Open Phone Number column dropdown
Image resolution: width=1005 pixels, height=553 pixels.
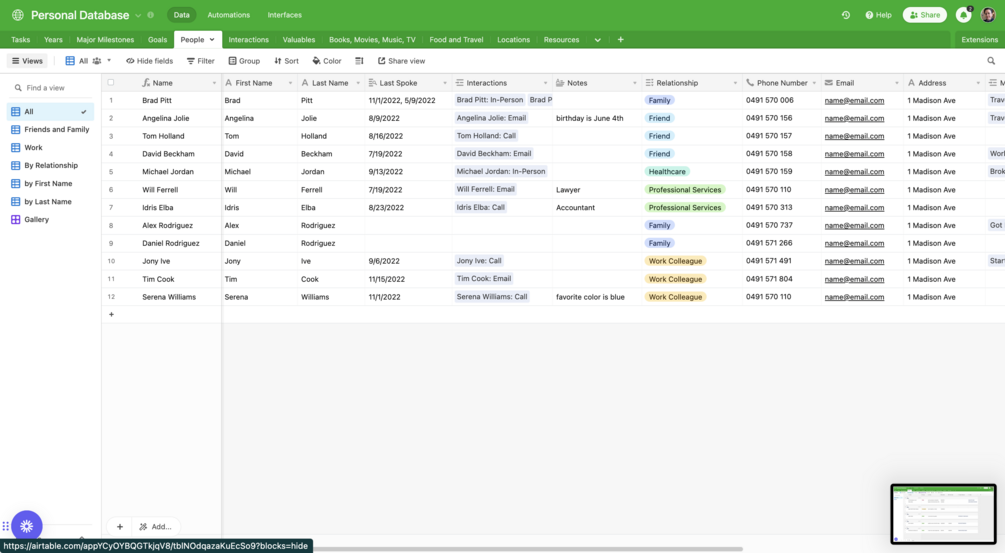click(815, 83)
